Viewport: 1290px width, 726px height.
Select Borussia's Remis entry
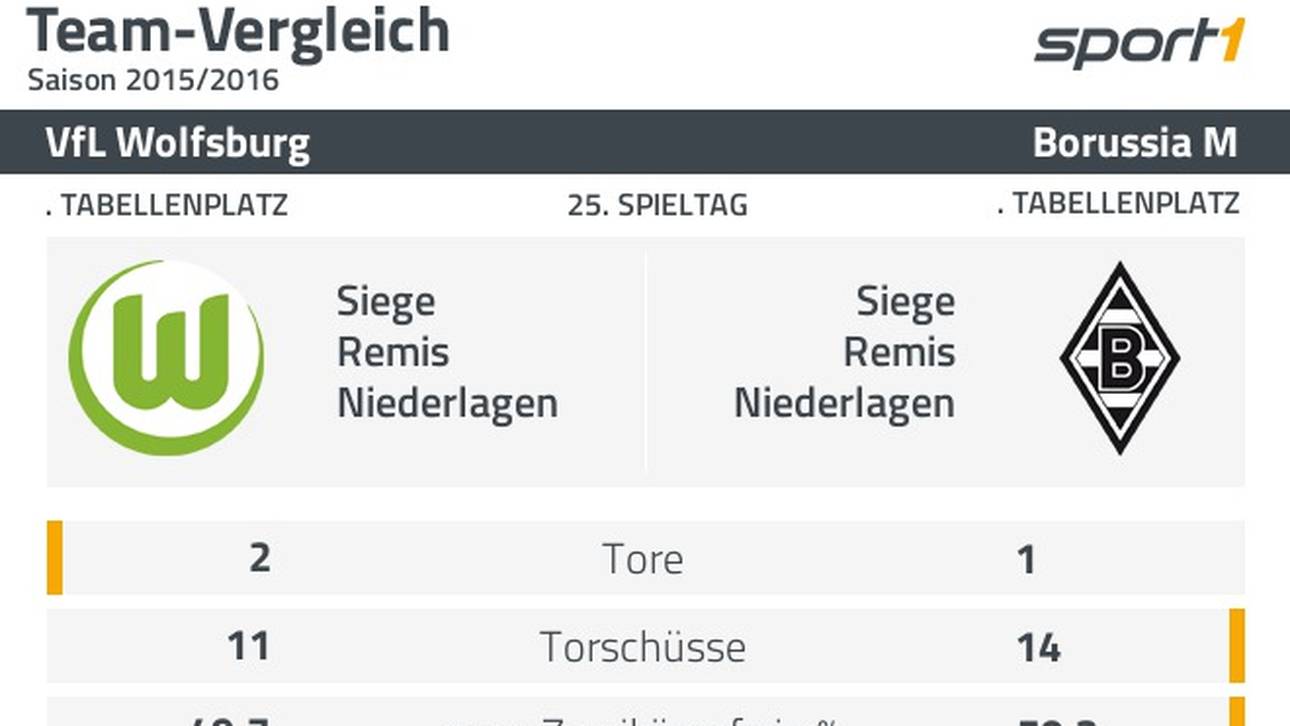click(899, 353)
